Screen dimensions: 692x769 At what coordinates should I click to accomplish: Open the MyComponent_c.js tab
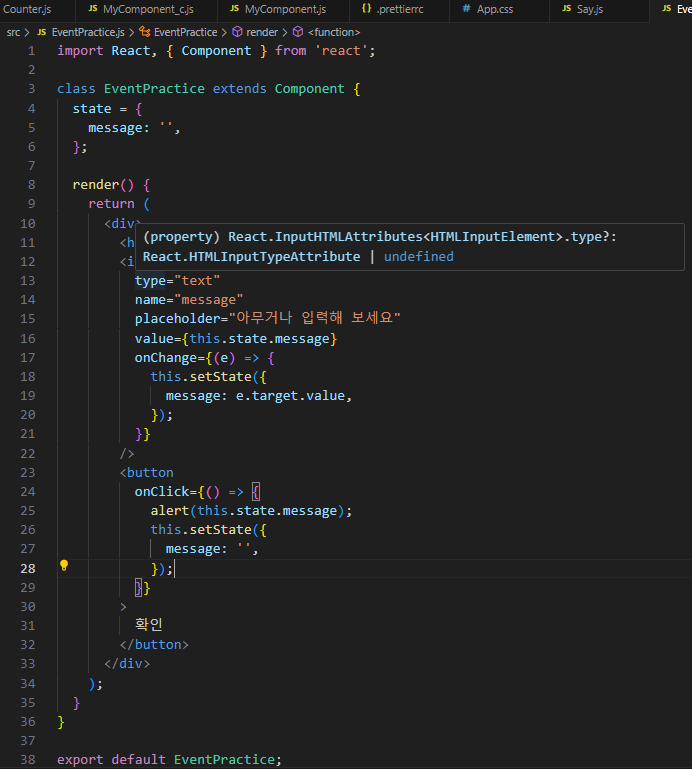tap(148, 9)
